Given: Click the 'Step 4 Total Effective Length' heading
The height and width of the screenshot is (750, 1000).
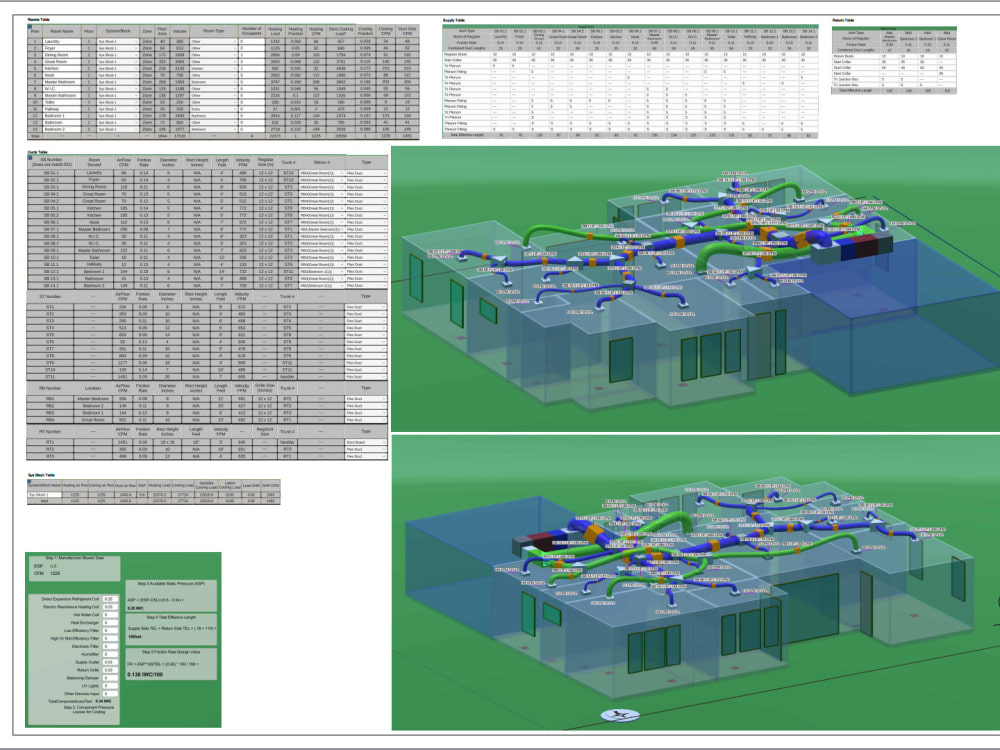Looking at the screenshot, I should tap(171, 617).
